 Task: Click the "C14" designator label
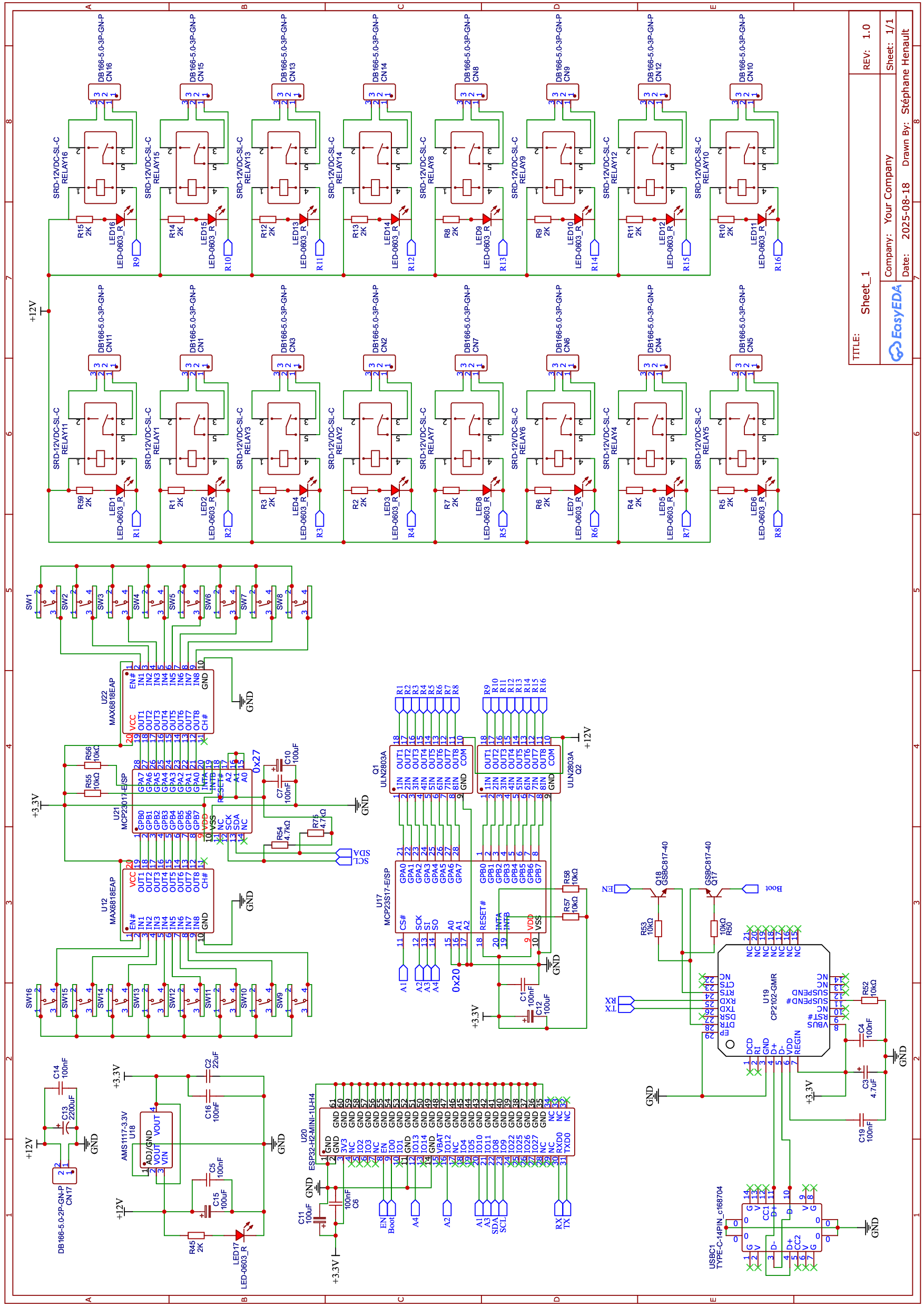tap(56, 1072)
